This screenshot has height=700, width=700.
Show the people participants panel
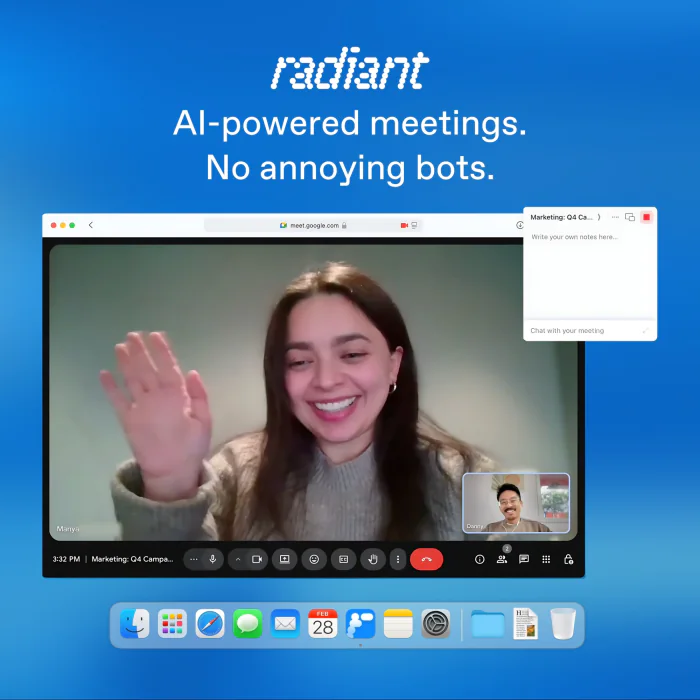(502, 559)
